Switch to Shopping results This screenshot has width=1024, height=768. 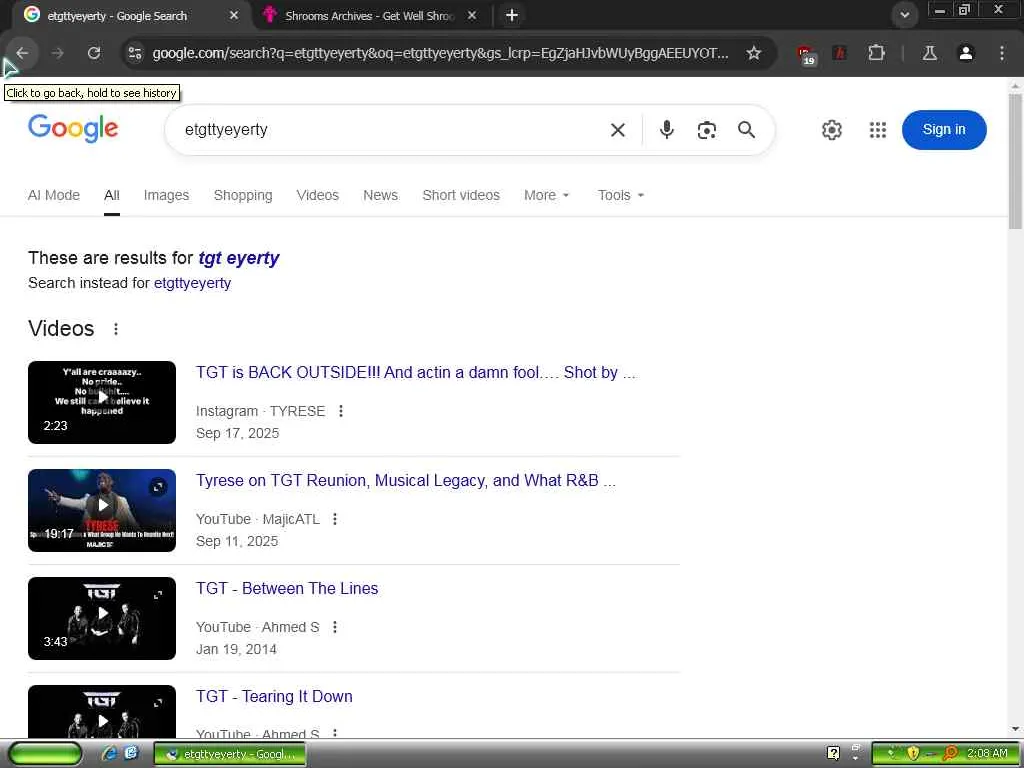click(x=243, y=195)
